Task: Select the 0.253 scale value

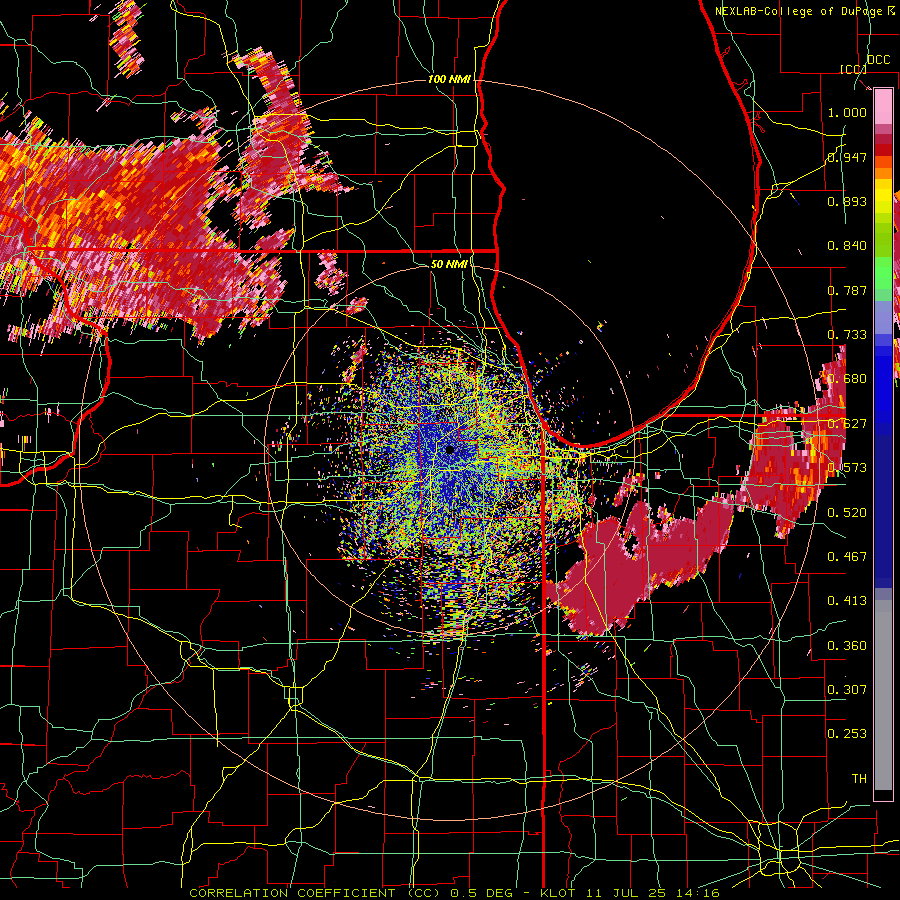Action: pyautogui.click(x=847, y=734)
